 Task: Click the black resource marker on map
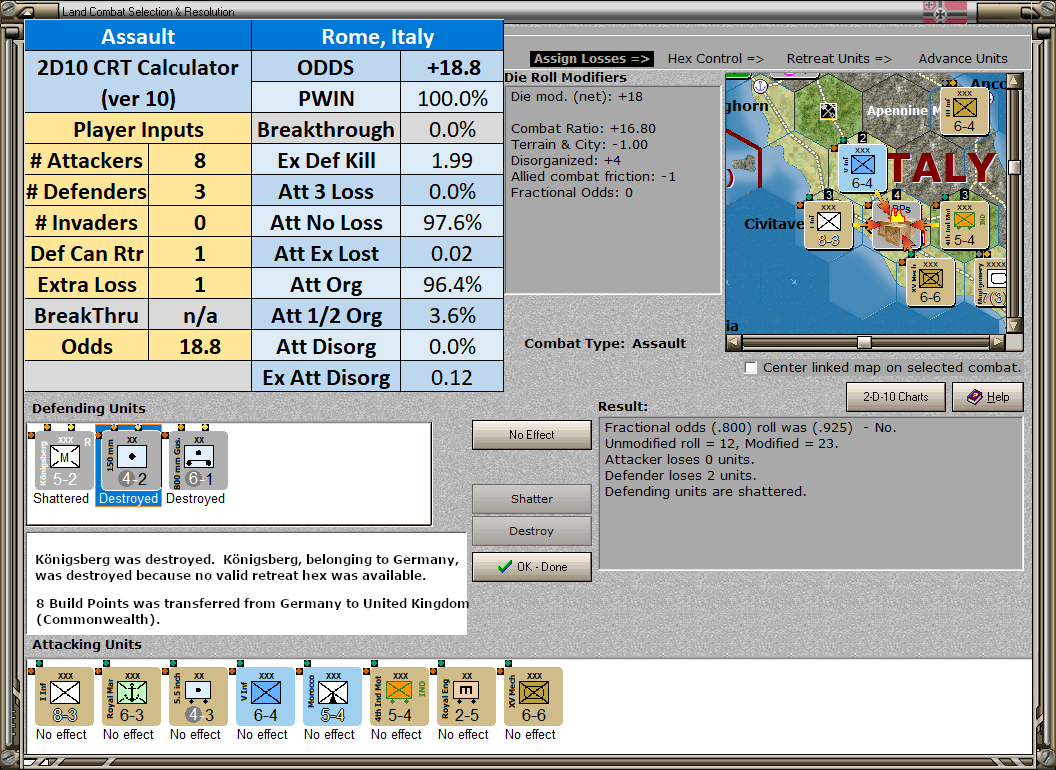click(x=828, y=110)
